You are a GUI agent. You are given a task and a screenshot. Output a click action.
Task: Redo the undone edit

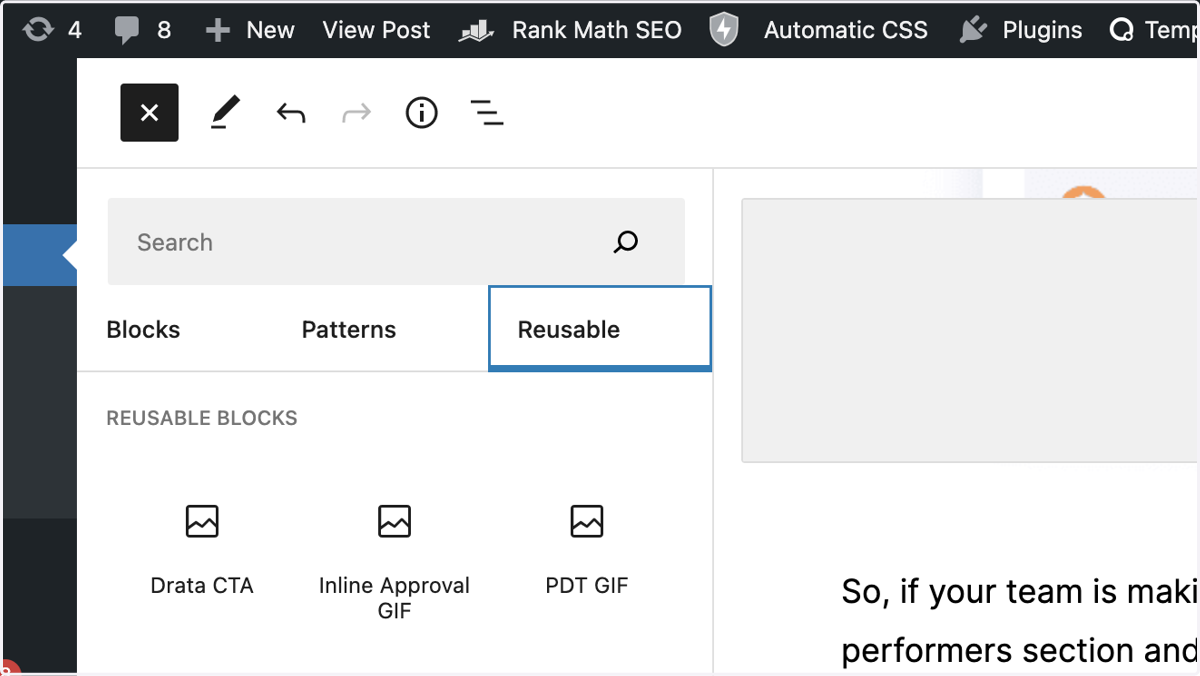(x=356, y=113)
